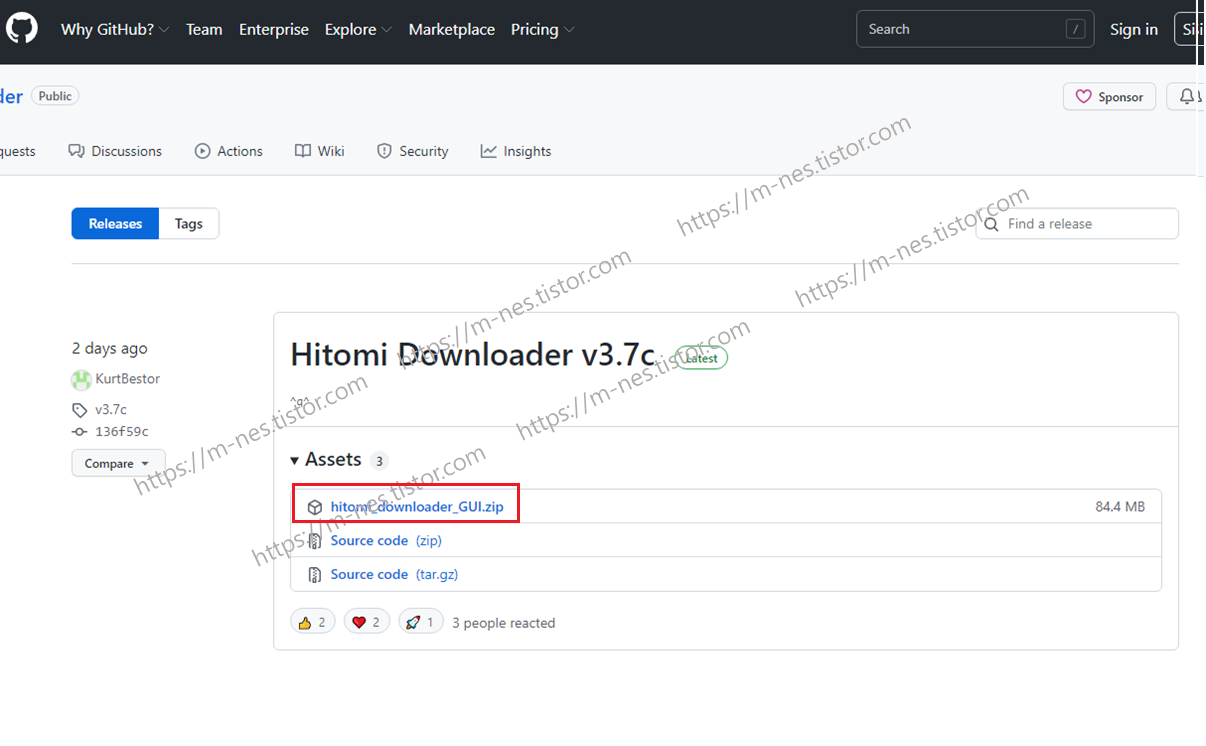Click the Actions play icon

point(202,151)
